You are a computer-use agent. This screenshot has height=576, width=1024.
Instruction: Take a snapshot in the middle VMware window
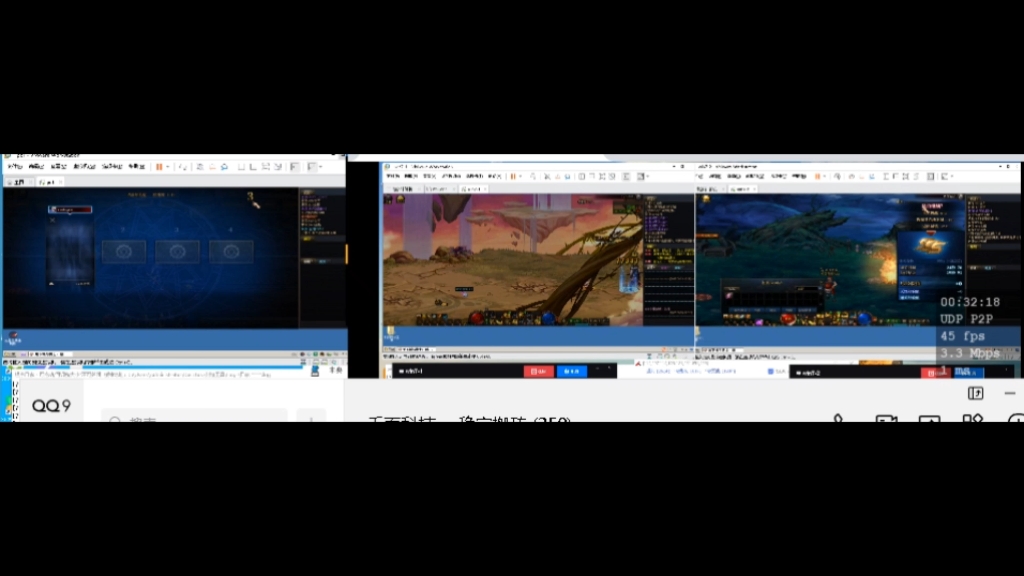click(x=547, y=176)
